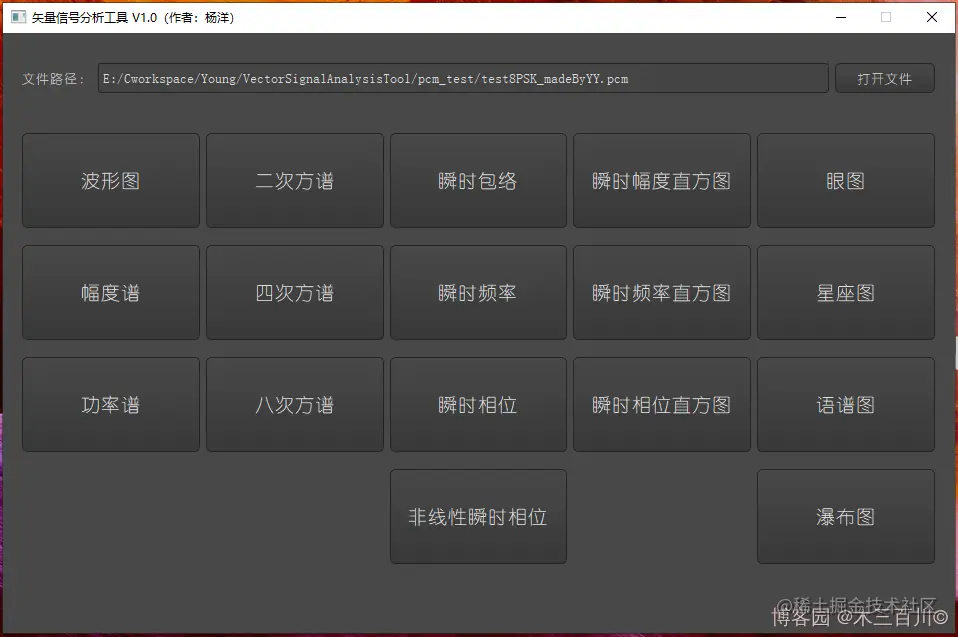Open the 二次方谱 squared spectrum view
This screenshot has width=958, height=637.
pyautogui.click(x=294, y=180)
